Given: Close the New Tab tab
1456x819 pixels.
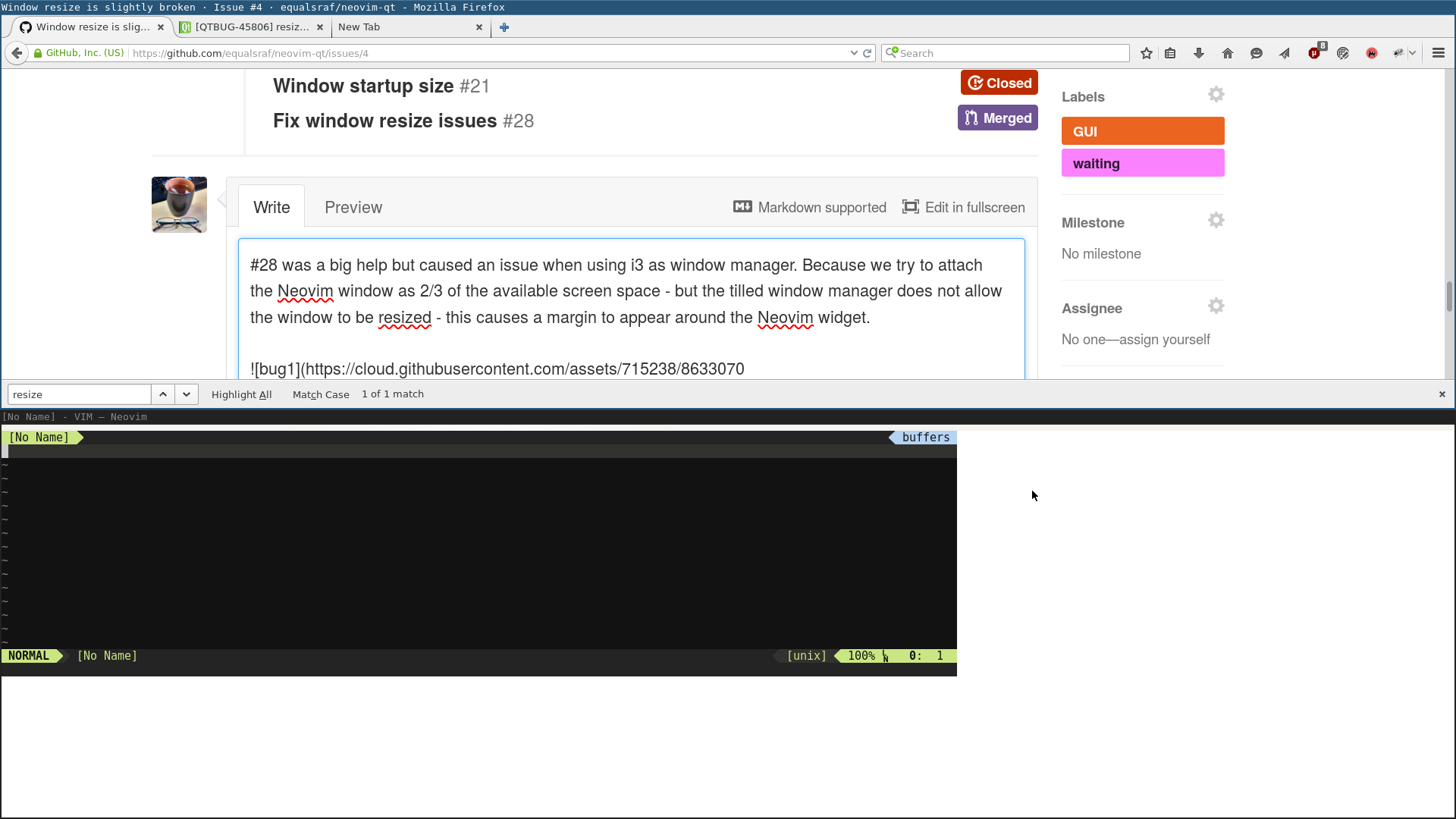Looking at the screenshot, I should click(x=479, y=27).
